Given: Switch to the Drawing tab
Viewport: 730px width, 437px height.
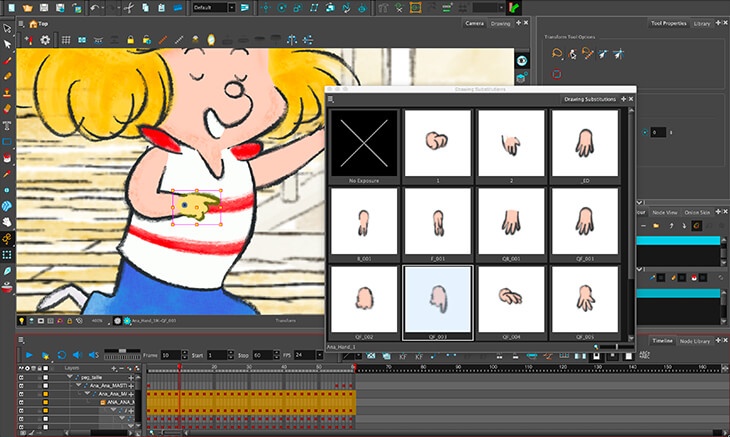Looking at the screenshot, I should [x=500, y=23].
